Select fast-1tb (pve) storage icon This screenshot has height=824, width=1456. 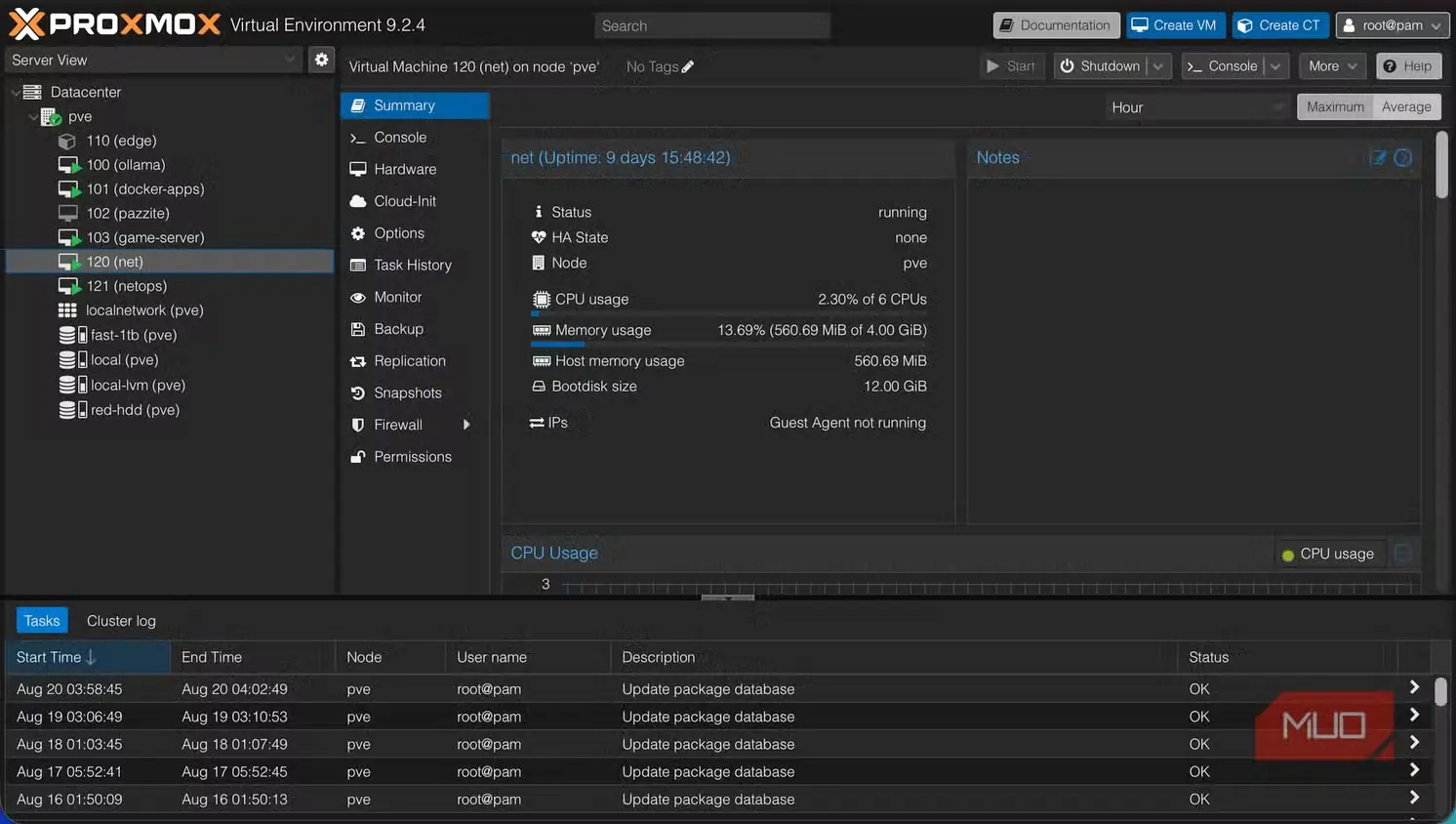pos(72,335)
